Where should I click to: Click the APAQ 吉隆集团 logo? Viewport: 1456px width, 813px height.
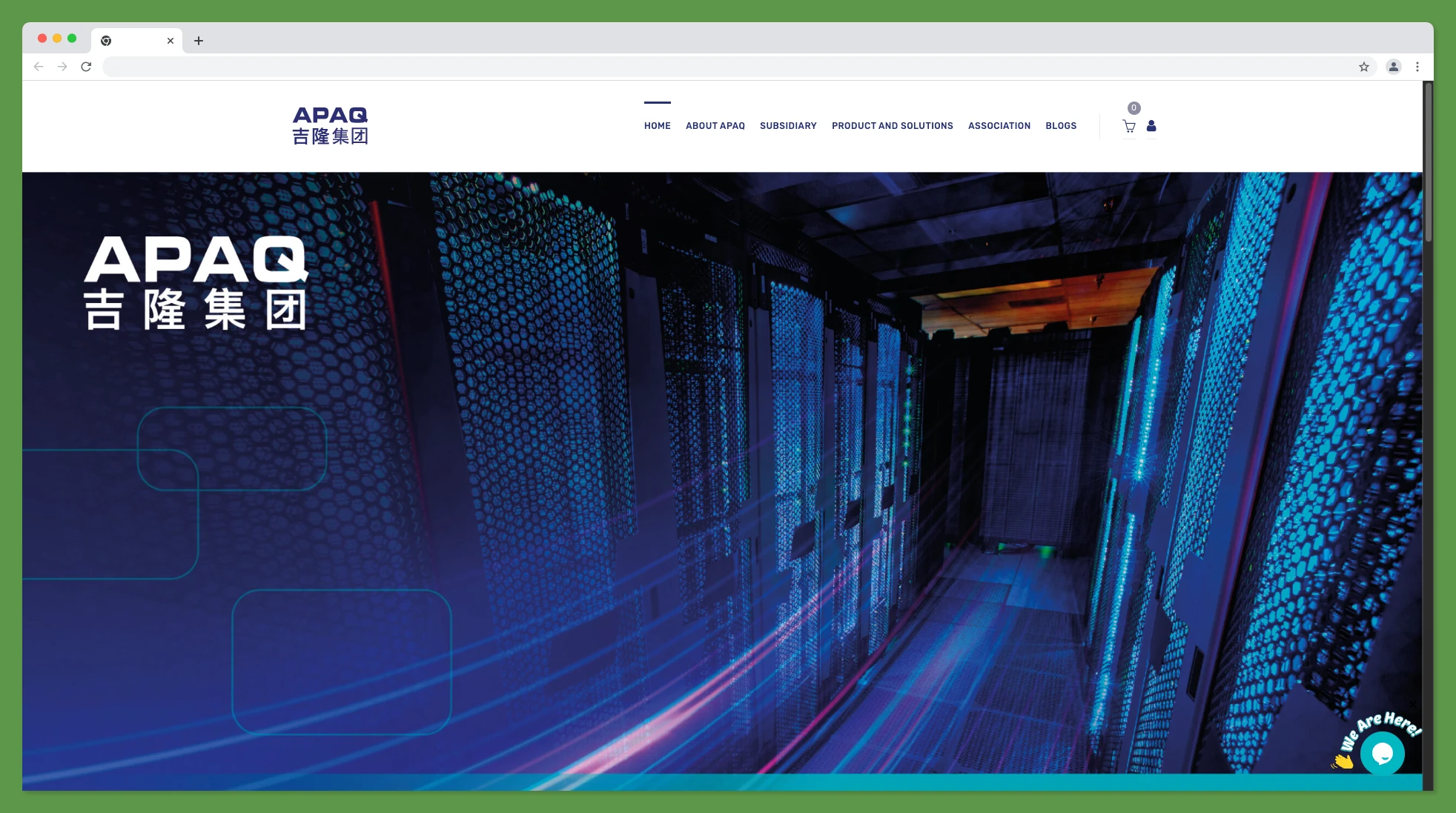(331, 125)
